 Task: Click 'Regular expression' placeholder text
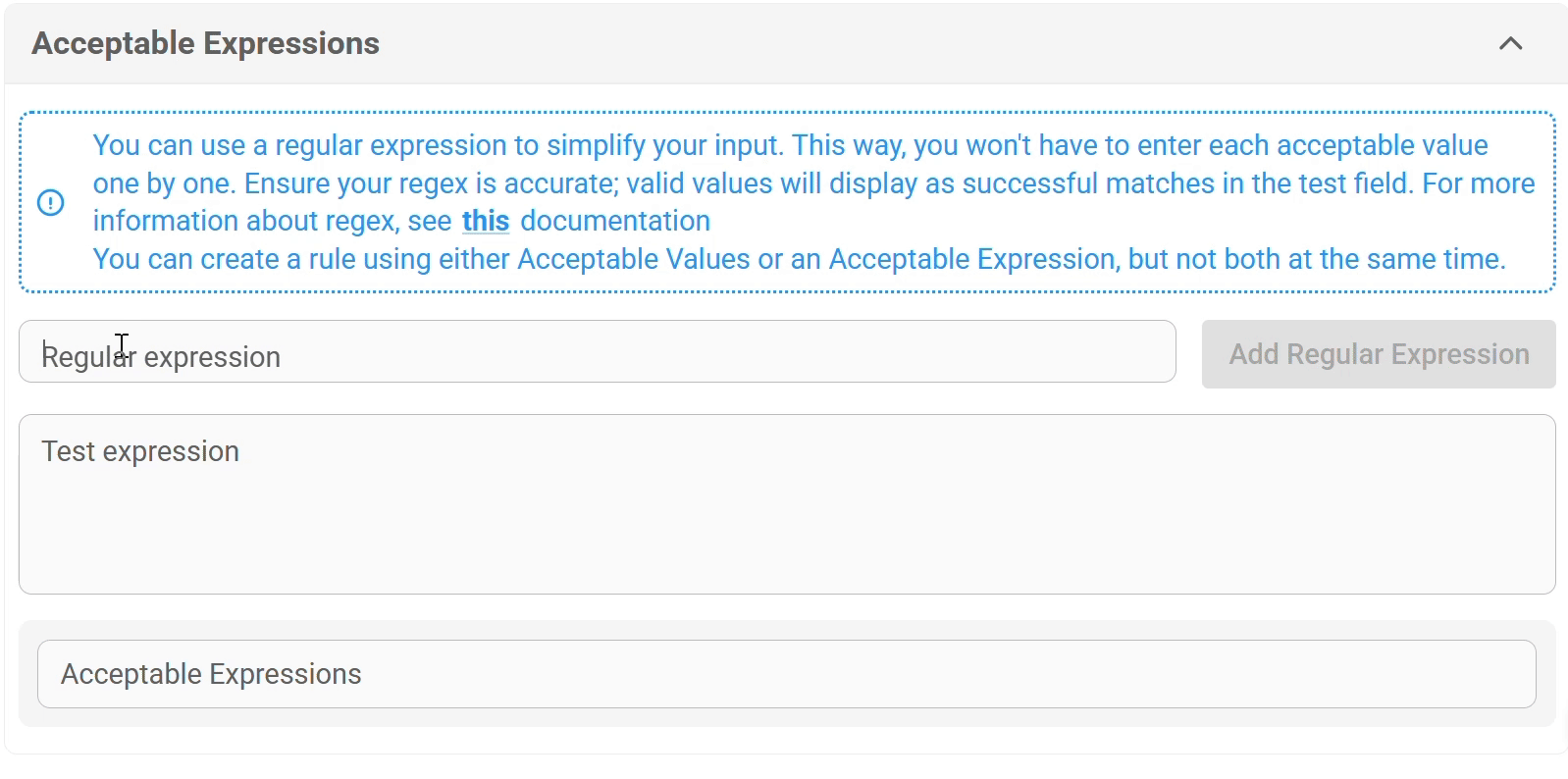(x=161, y=357)
